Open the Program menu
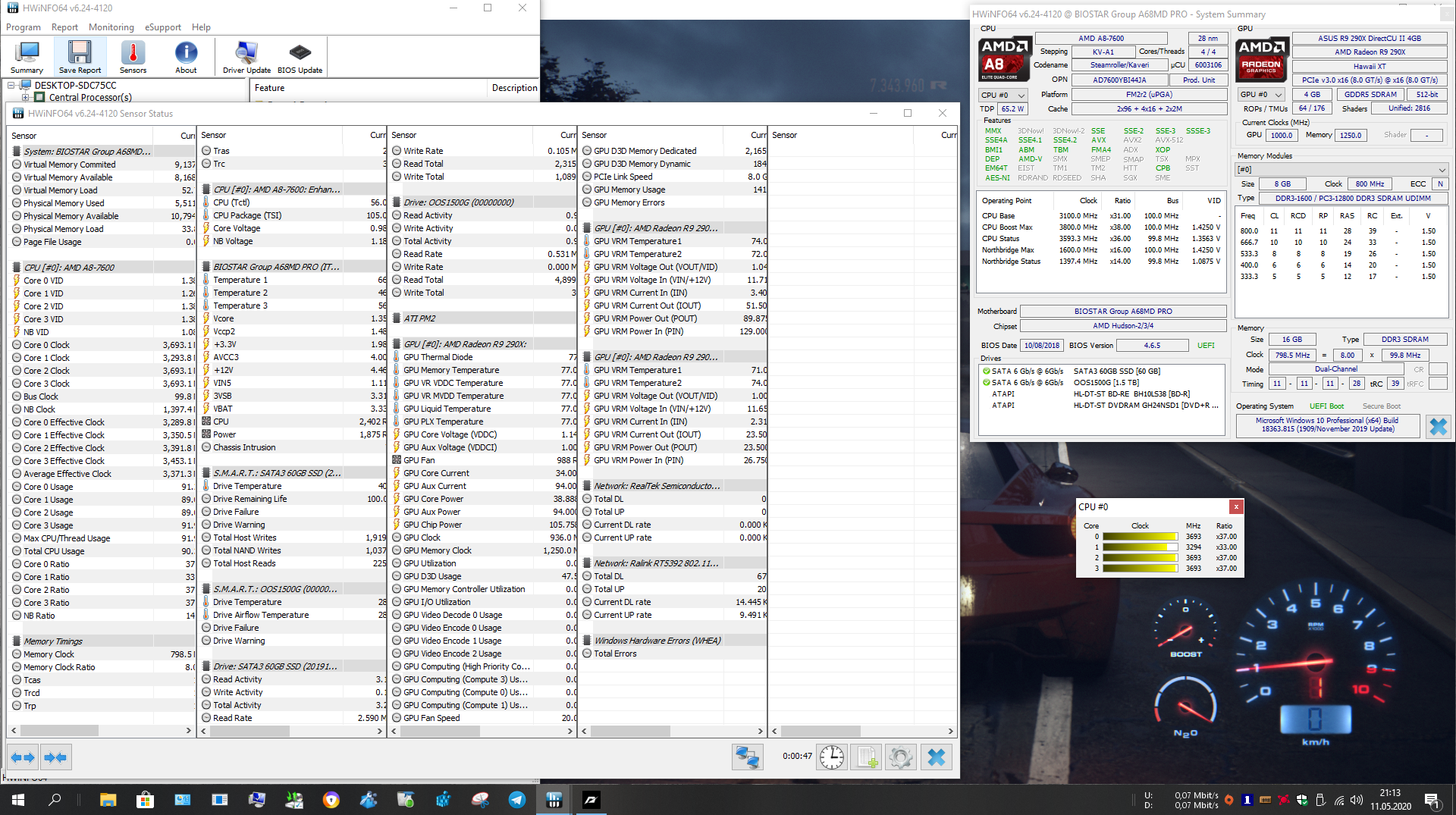The width and height of the screenshot is (1456, 815). 24,27
